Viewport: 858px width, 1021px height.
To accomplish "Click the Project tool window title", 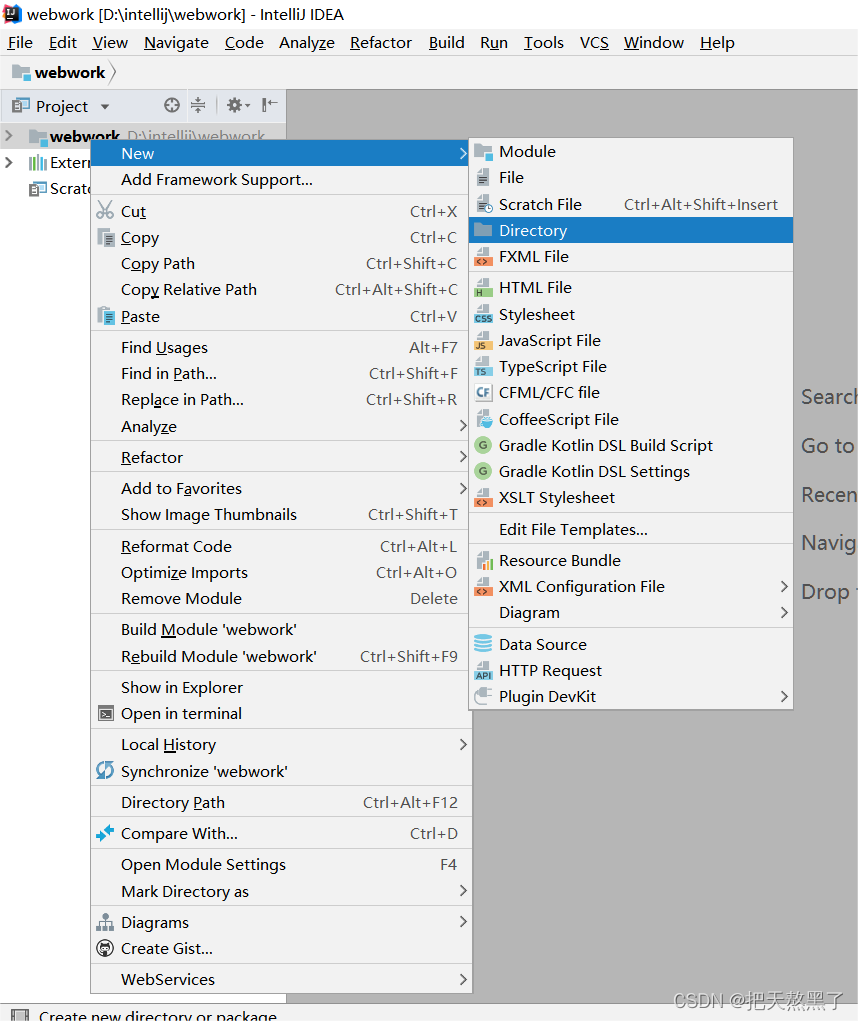I will (x=62, y=106).
